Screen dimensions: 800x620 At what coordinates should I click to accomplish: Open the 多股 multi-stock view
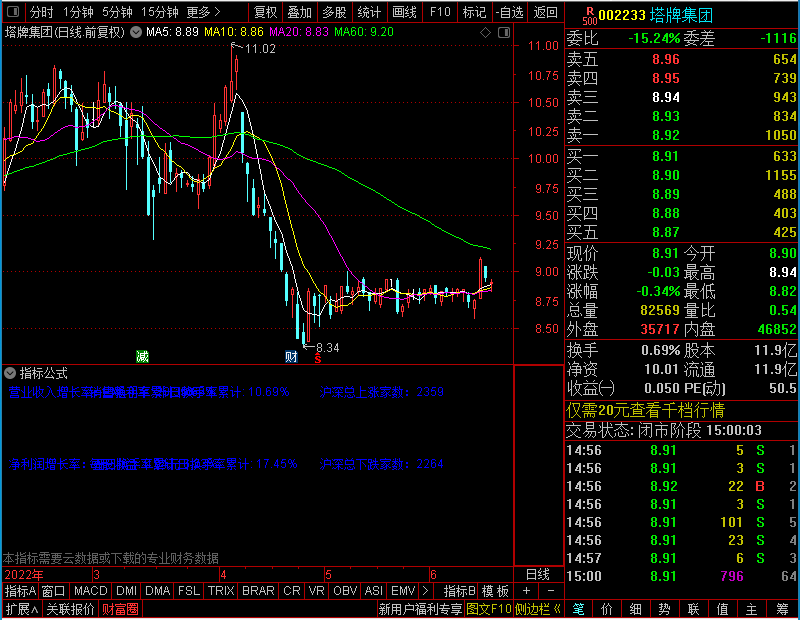coord(334,12)
